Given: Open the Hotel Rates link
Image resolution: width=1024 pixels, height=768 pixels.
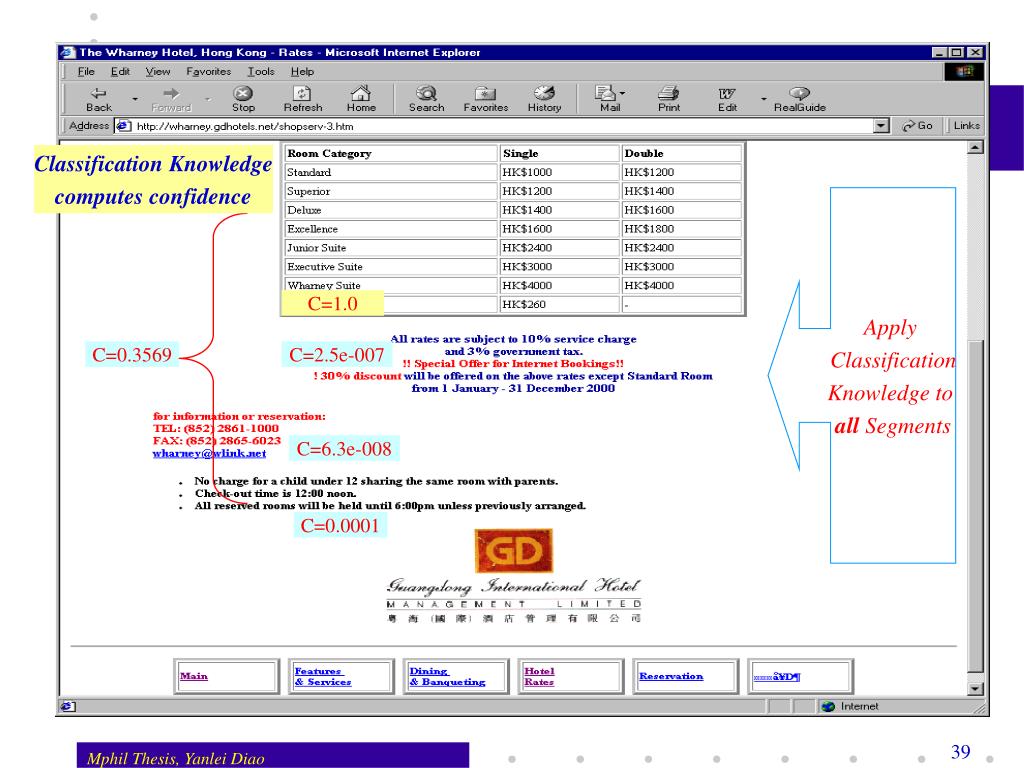Looking at the screenshot, I should tap(539, 677).
